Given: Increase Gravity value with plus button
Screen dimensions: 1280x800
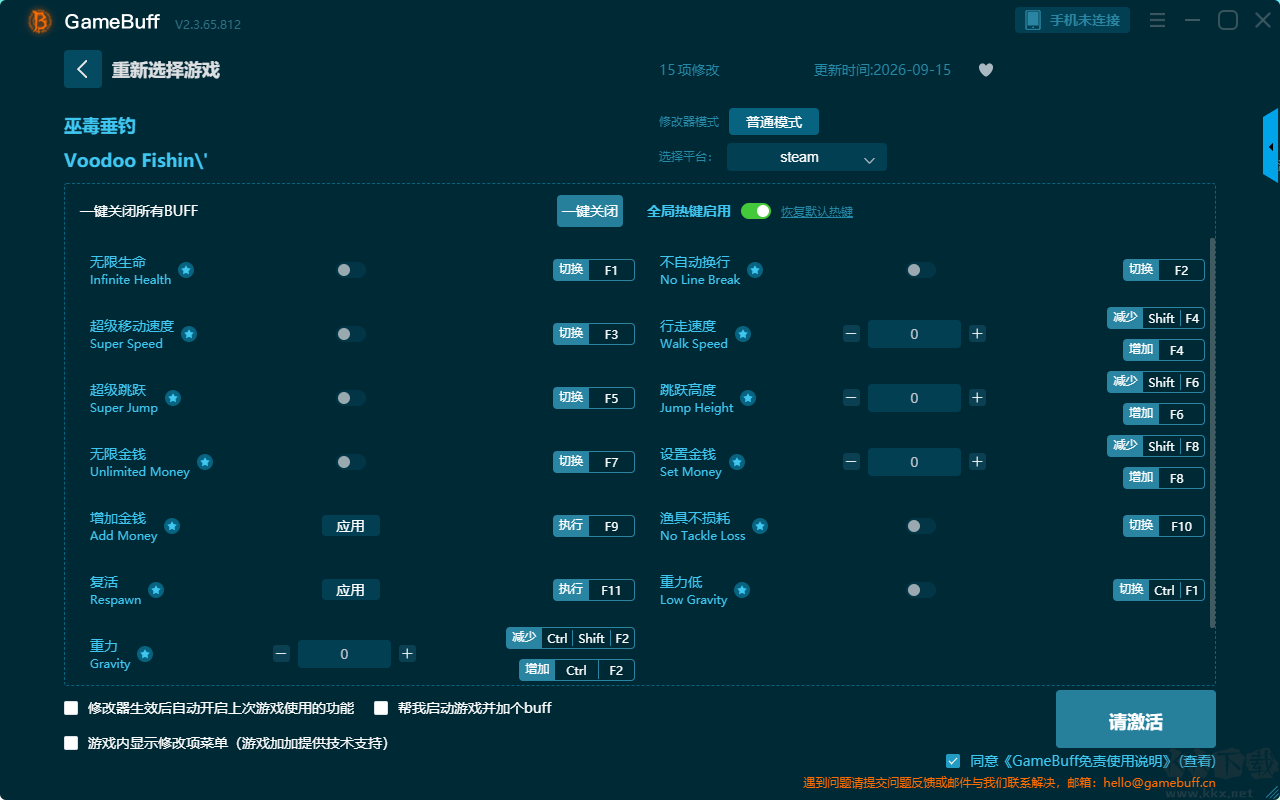Looking at the screenshot, I should click(407, 654).
